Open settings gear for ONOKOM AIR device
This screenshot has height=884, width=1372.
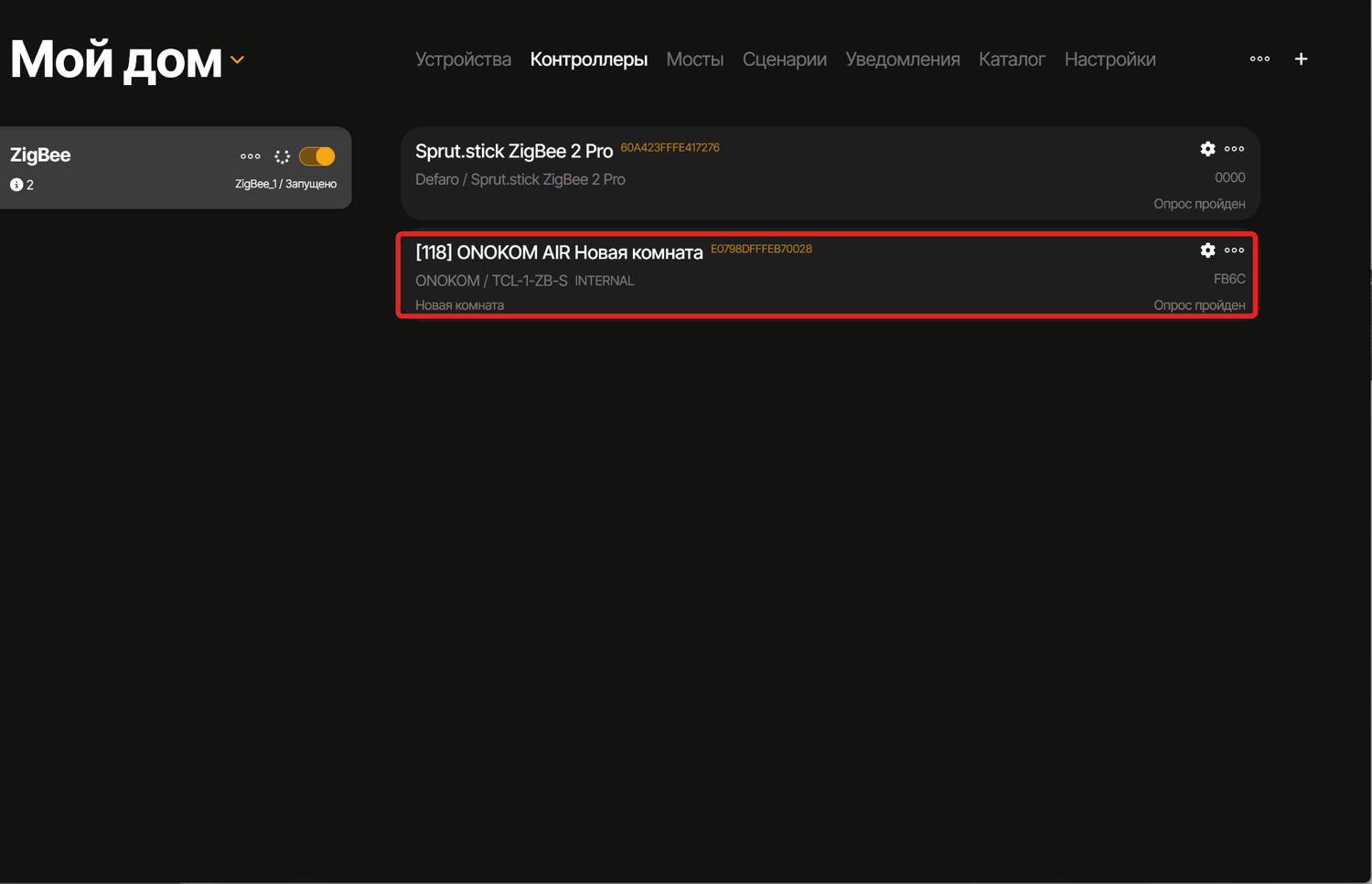1207,250
